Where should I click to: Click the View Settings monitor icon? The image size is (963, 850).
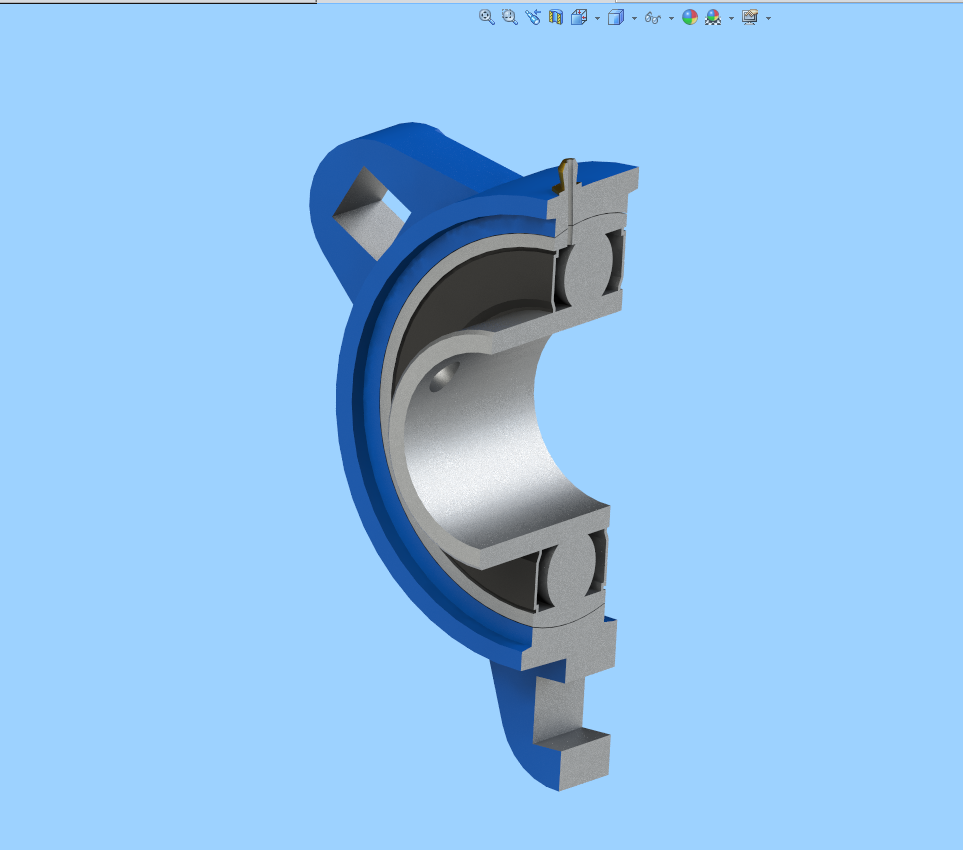pyautogui.click(x=750, y=17)
